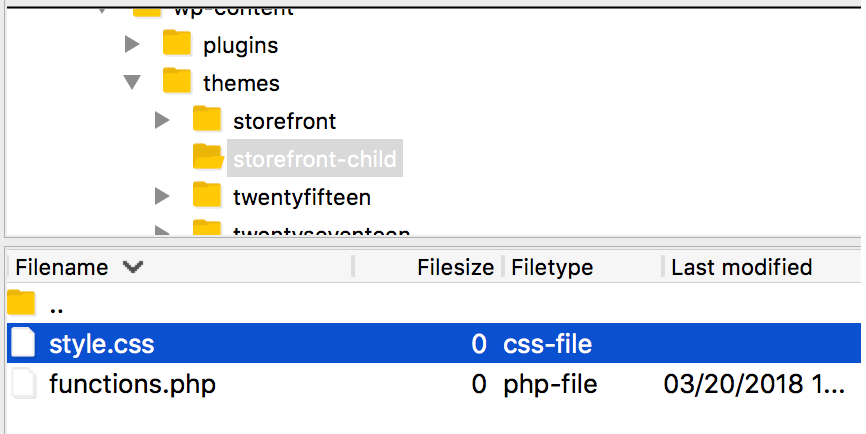Click the plugins folder icon

click(x=177, y=44)
